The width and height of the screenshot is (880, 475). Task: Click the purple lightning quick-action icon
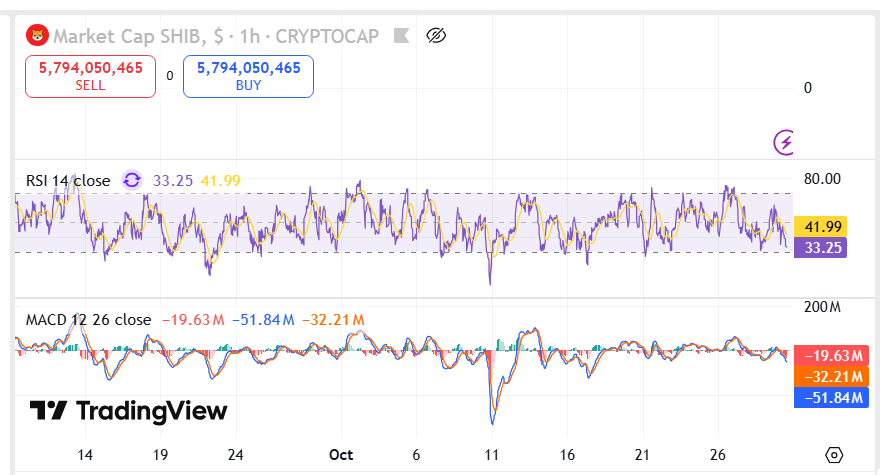click(x=783, y=142)
